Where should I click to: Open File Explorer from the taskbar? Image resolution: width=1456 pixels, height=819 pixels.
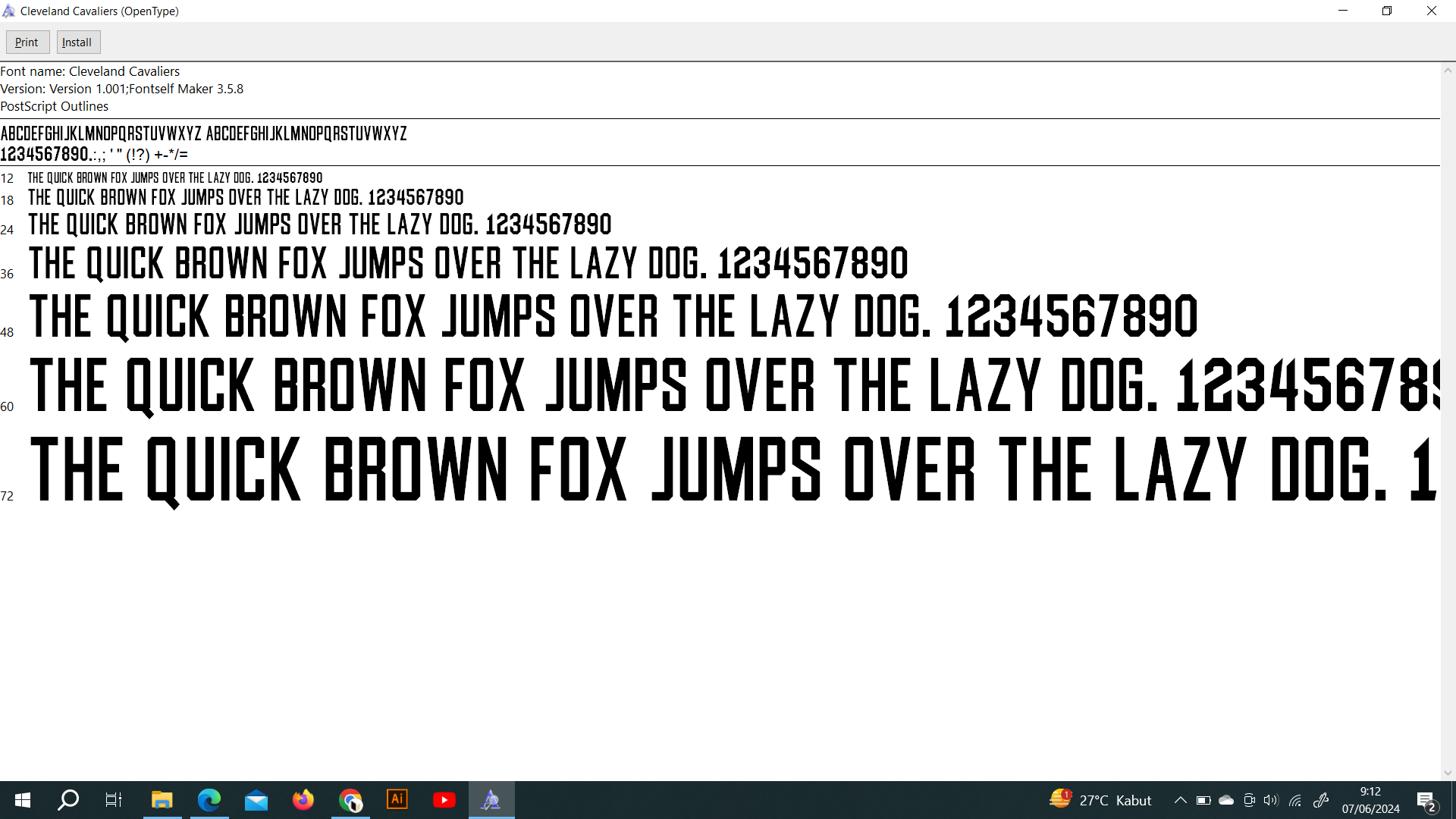pos(162,800)
